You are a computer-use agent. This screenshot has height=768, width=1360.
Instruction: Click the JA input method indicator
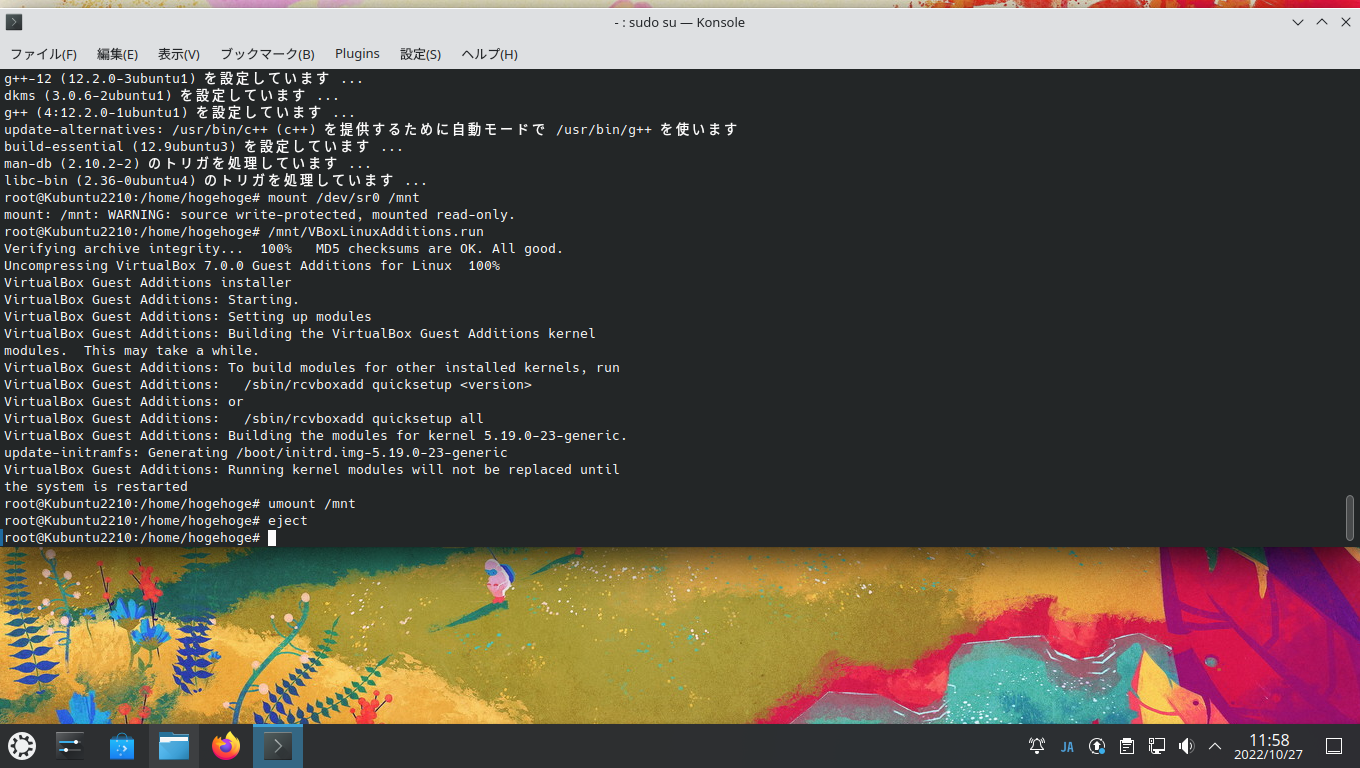tap(1067, 746)
